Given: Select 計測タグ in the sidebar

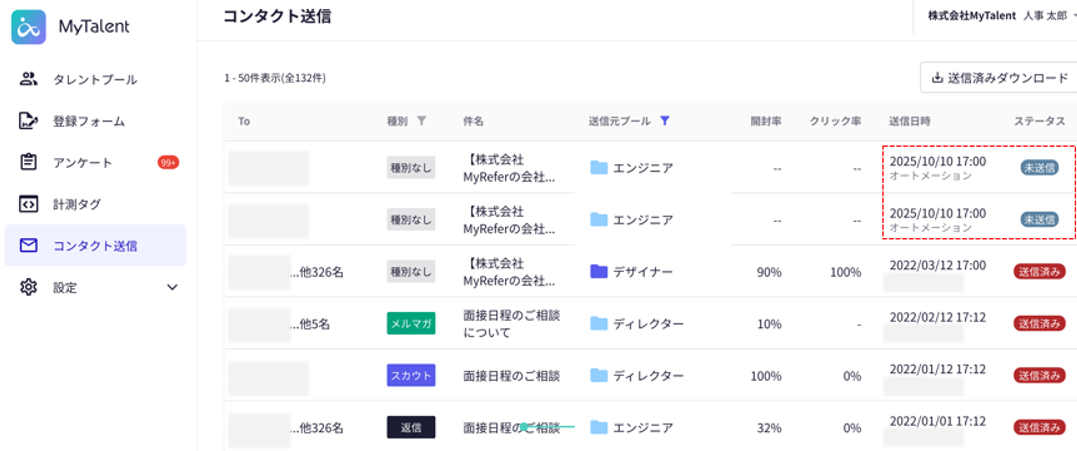Looking at the screenshot, I should click(x=77, y=204).
